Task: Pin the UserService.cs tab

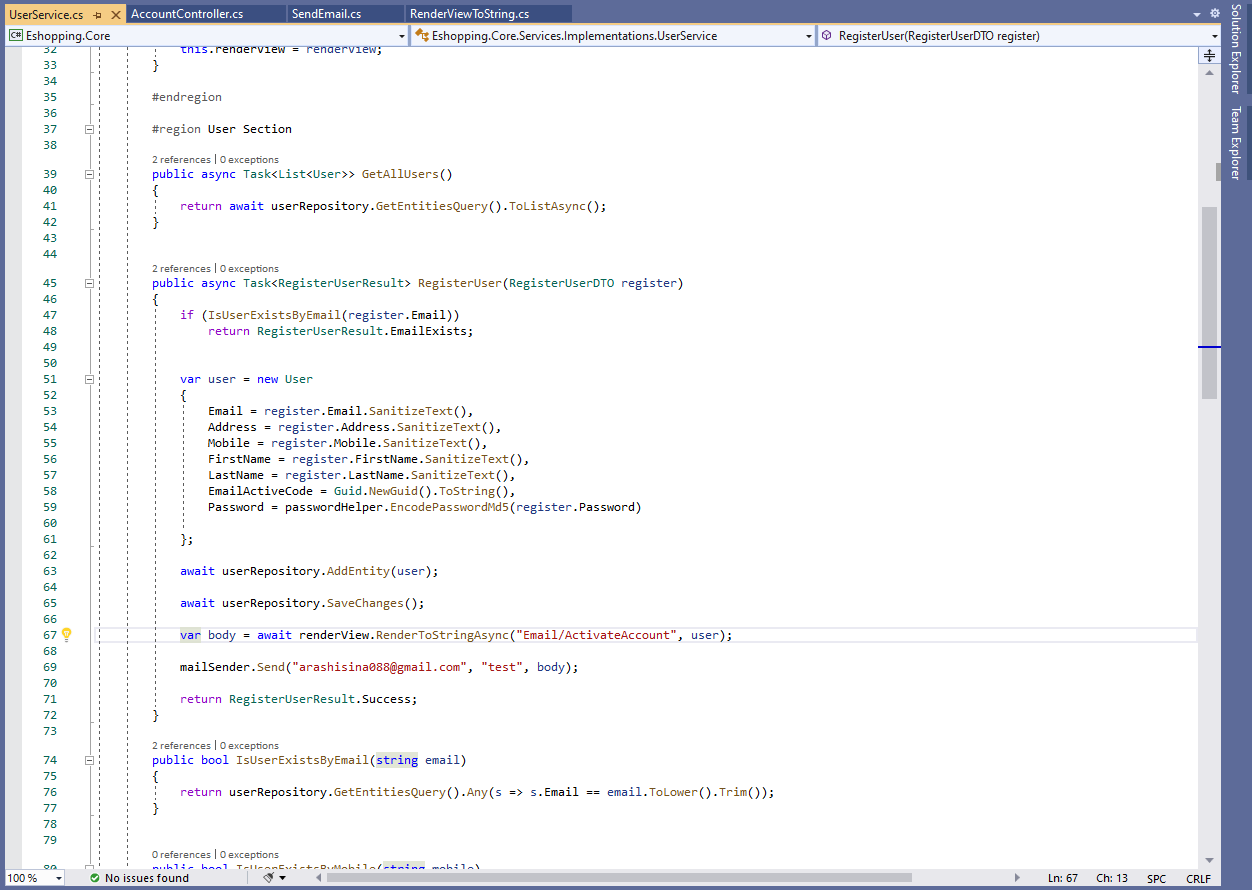Action: click(96, 15)
